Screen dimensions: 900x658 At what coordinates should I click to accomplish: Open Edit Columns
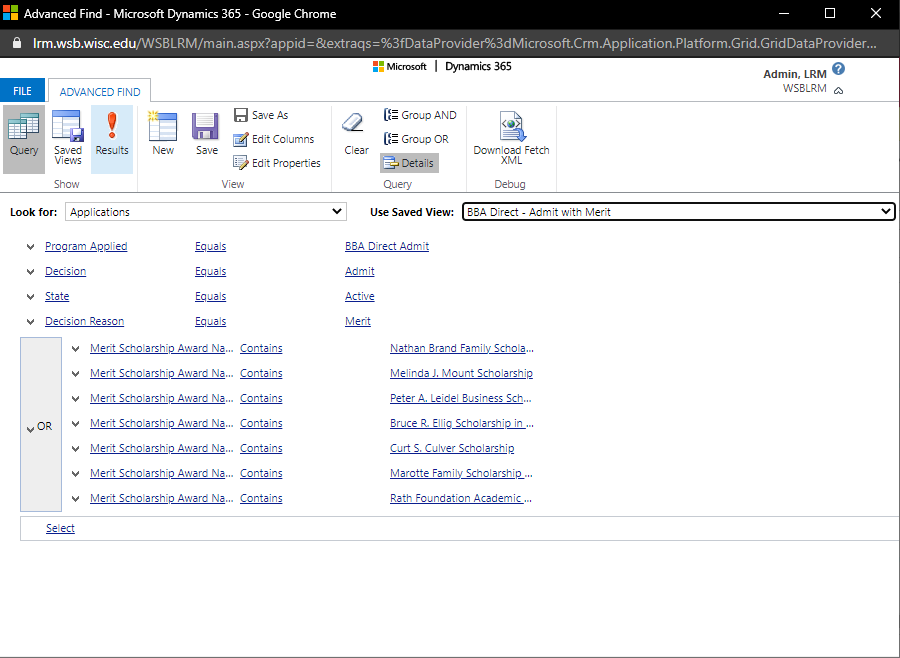(274, 139)
